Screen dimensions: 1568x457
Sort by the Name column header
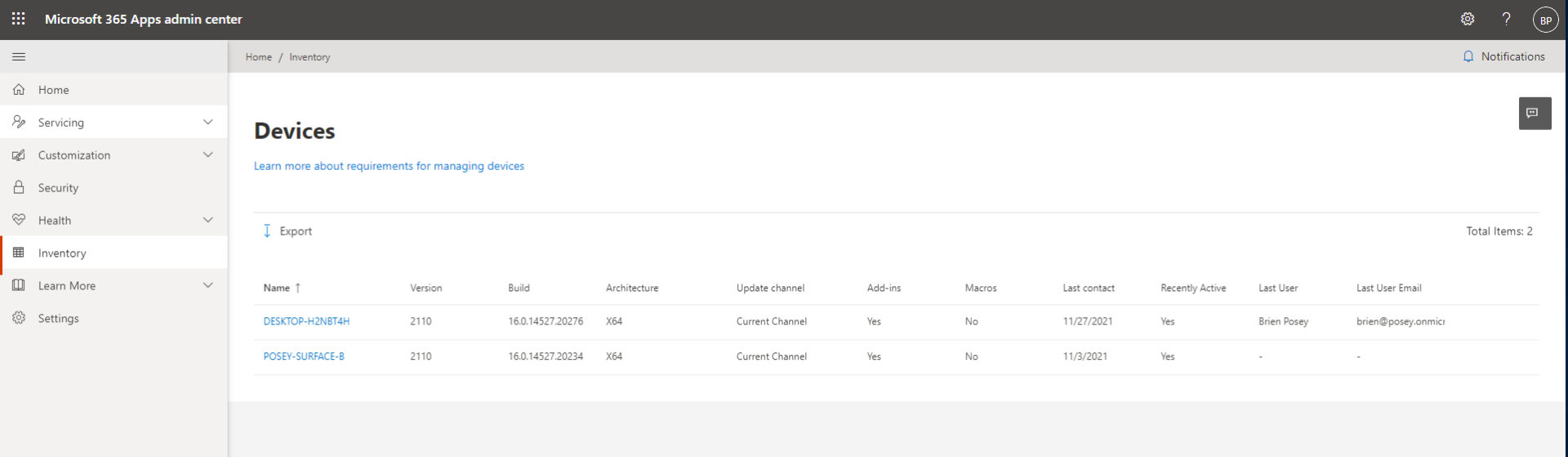tap(277, 288)
